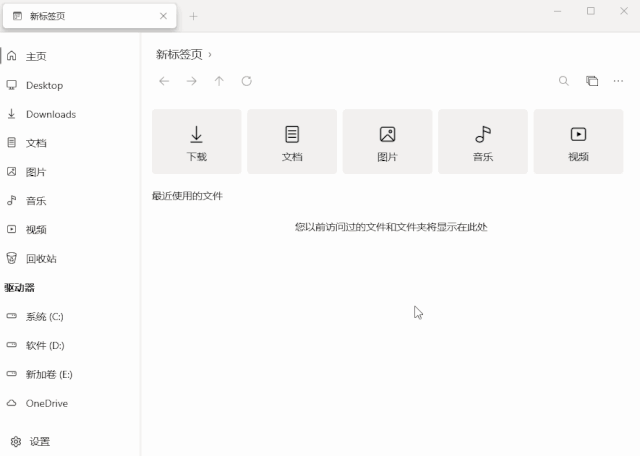The image size is (640, 456).
Task: Add a new tab with plus button
Action: (x=193, y=16)
